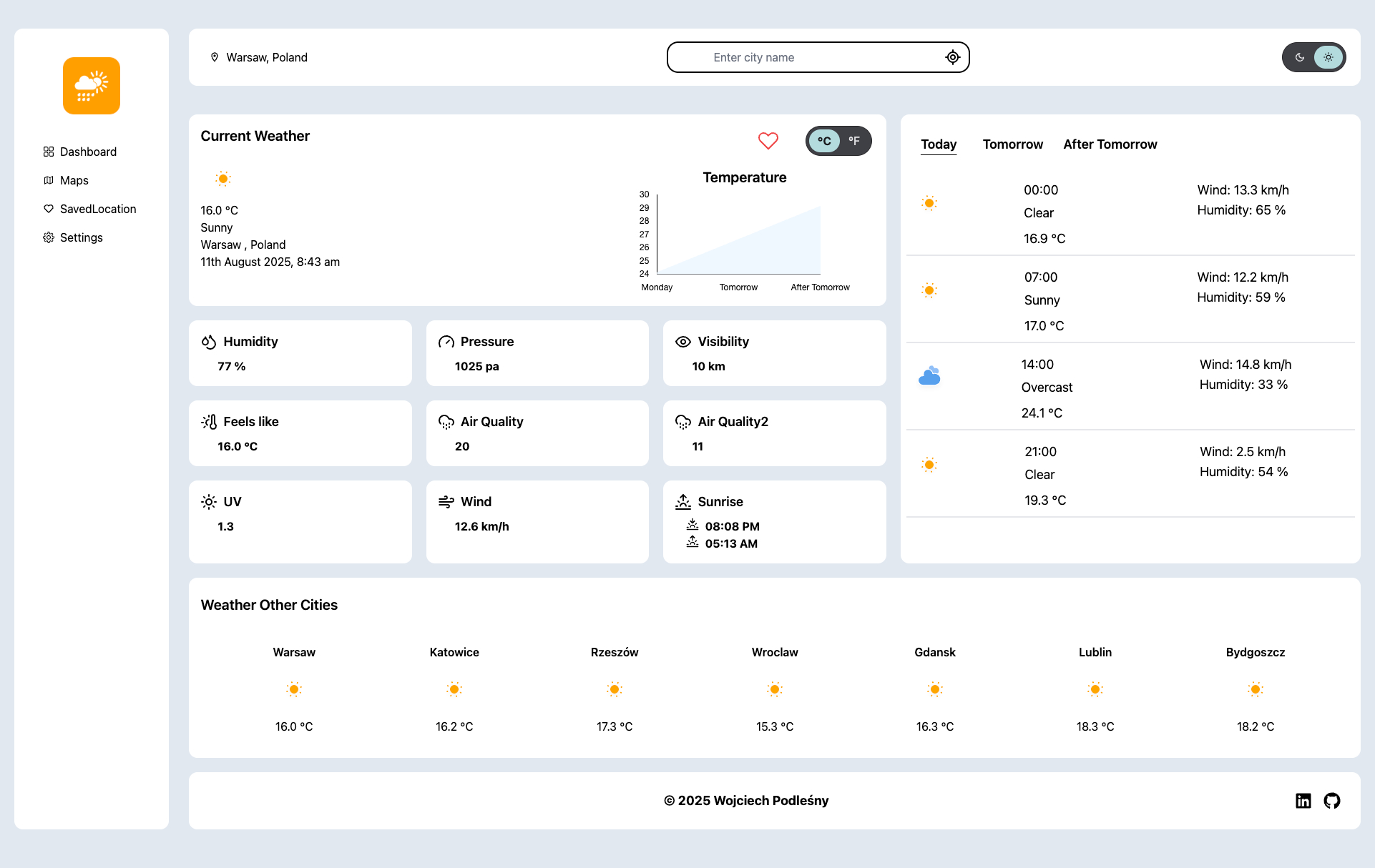Open the LinkedIn icon in footer

(x=1303, y=801)
